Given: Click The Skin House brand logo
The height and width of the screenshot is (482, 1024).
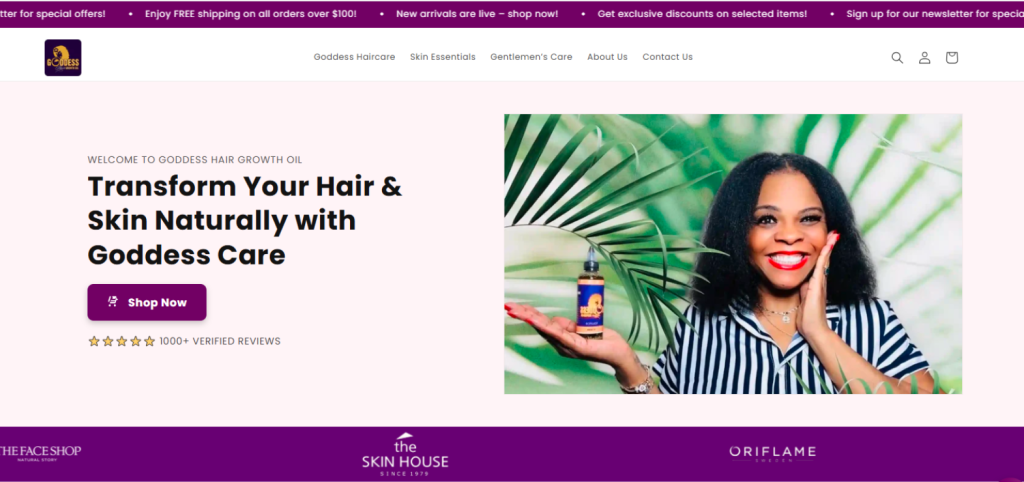Looking at the screenshot, I should pyautogui.click(x=405, y=454).
